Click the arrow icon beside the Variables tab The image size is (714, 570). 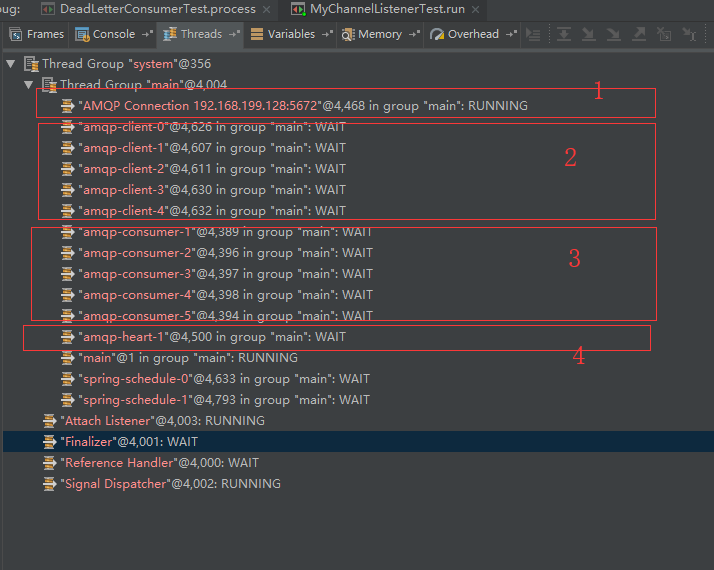tap(327, 34)
